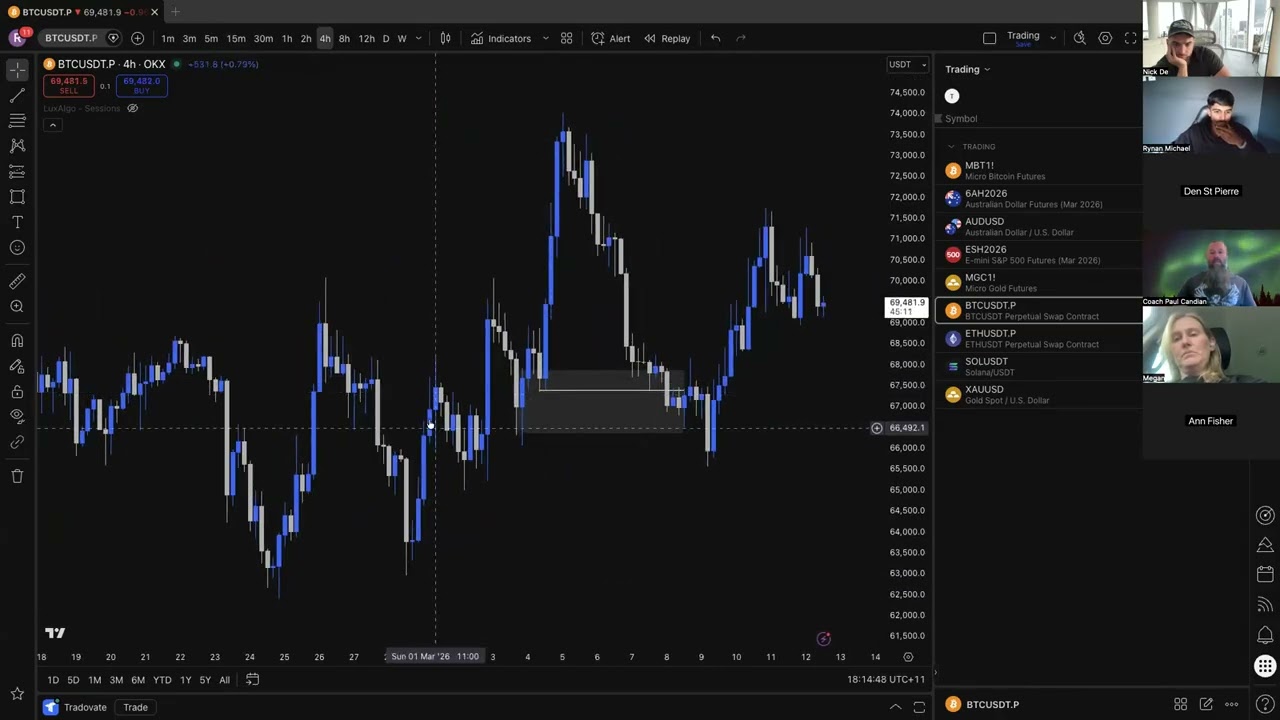Click the SELL 69,481.5 button
The image size is (1280, 720).
click(68, 86)
